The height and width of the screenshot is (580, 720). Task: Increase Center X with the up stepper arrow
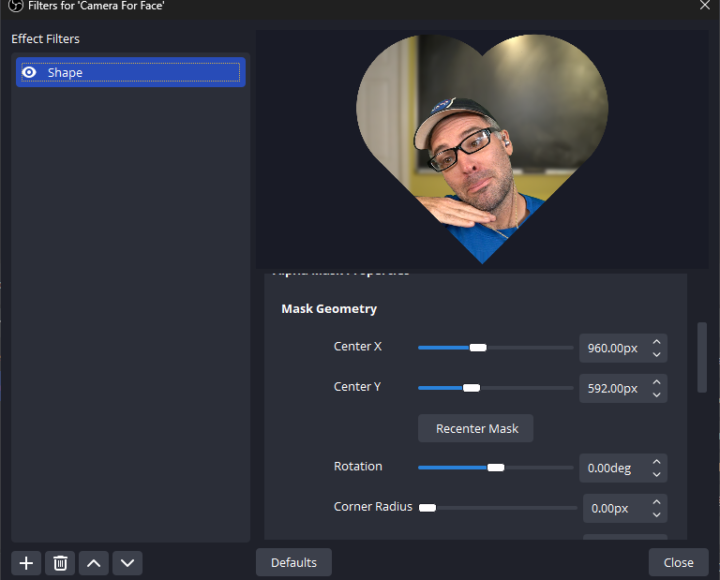click(656, 342)
